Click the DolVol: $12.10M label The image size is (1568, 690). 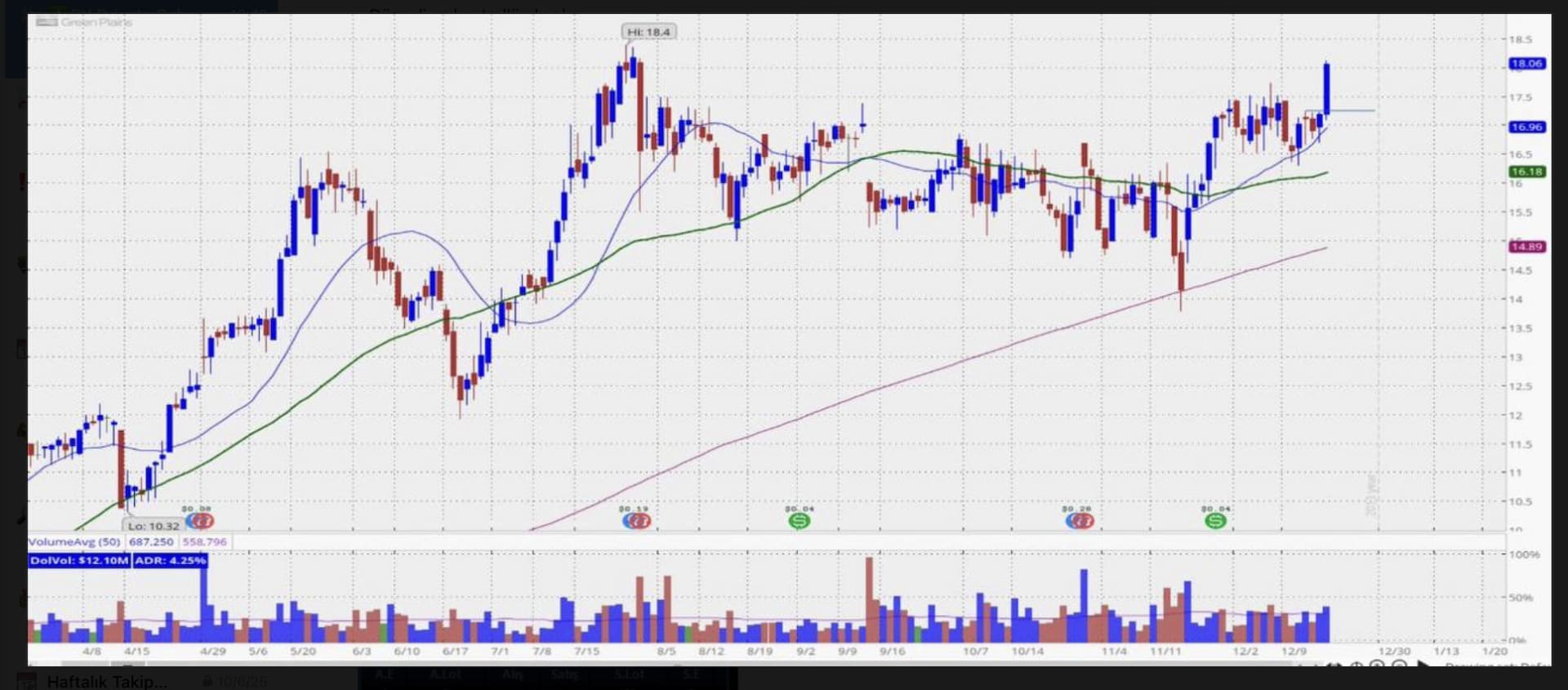79,560
